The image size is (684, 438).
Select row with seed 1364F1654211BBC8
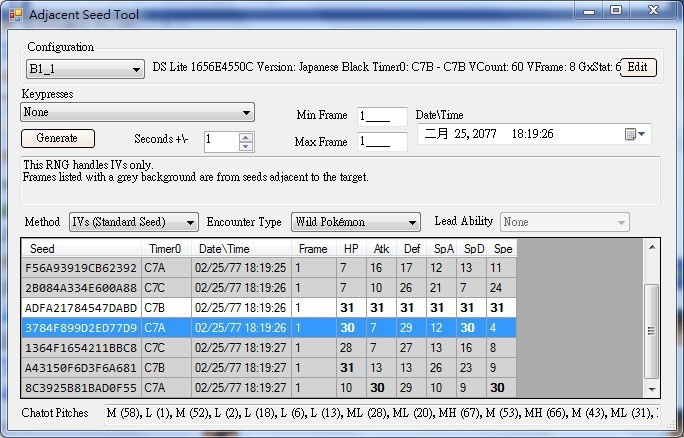269,348
